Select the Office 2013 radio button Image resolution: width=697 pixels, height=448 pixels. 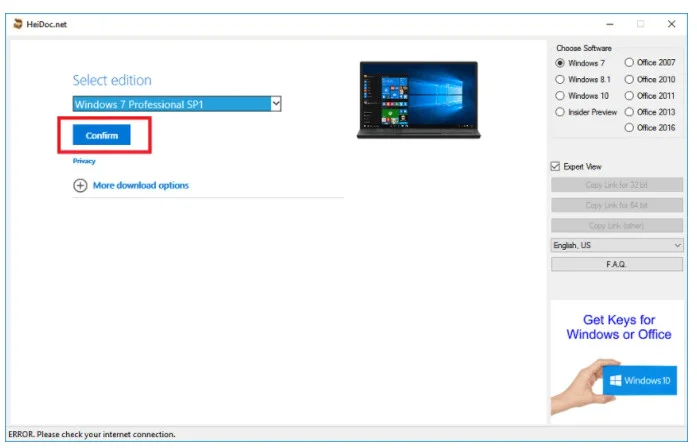629,112
